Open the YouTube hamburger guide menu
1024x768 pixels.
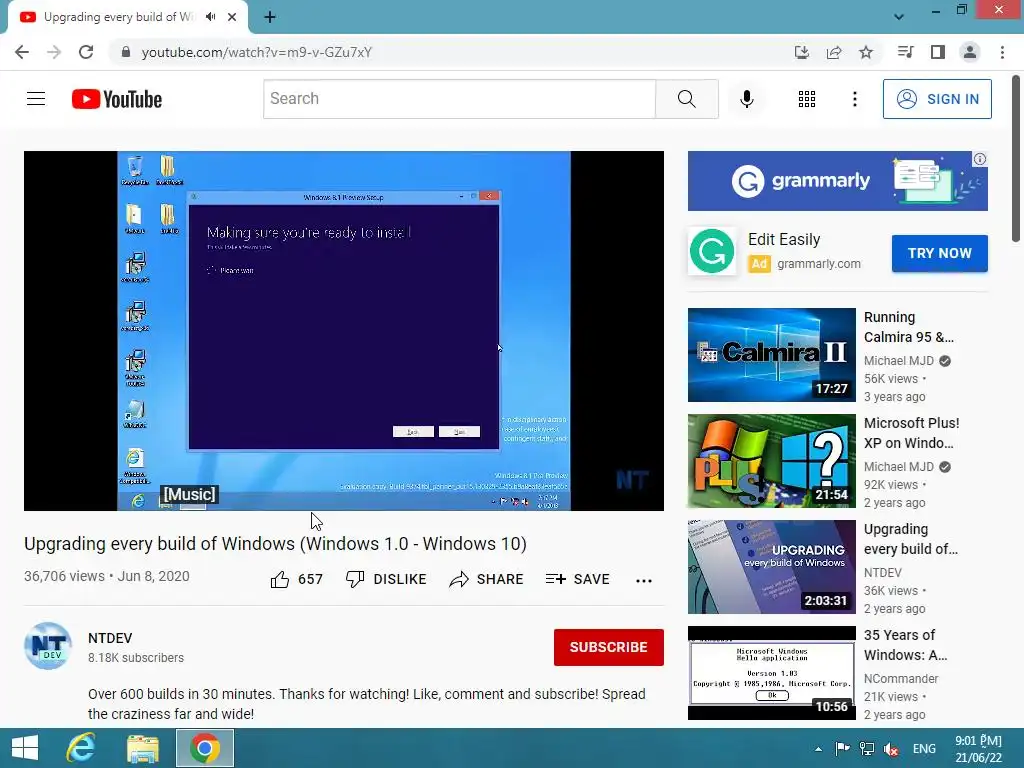(36, 99)
